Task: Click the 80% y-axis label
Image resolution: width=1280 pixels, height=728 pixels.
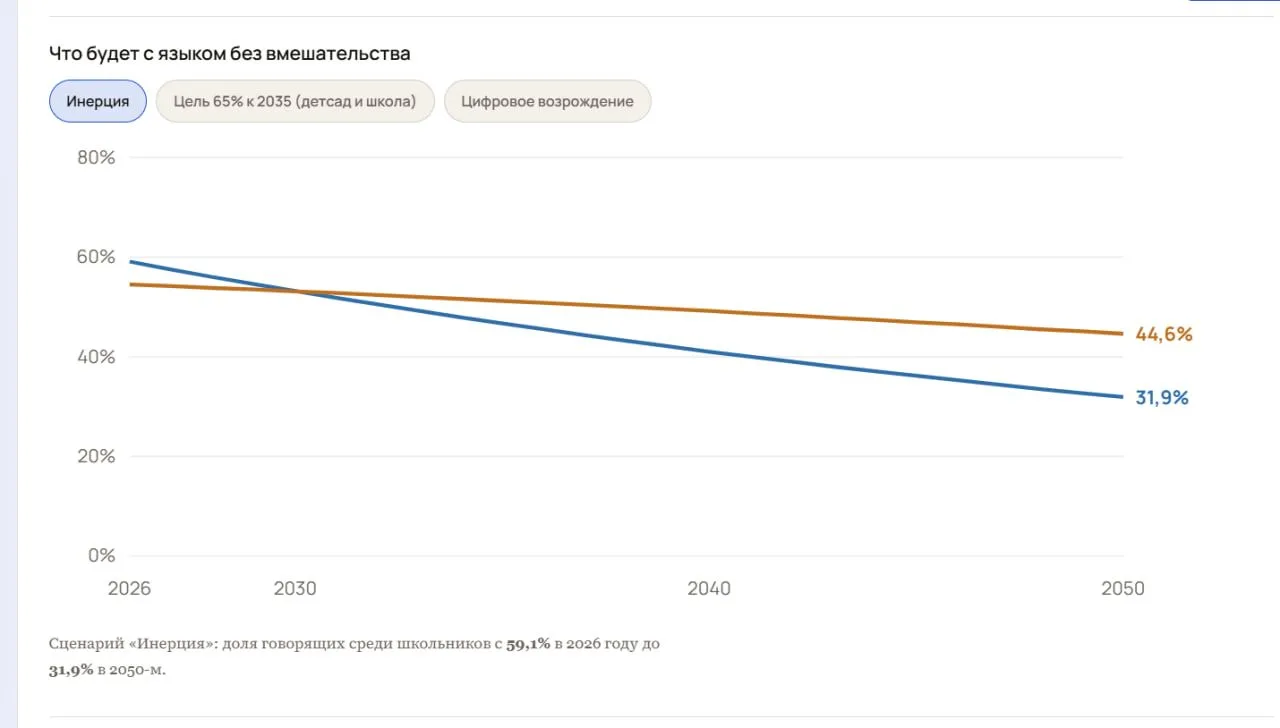Action: 97,157
